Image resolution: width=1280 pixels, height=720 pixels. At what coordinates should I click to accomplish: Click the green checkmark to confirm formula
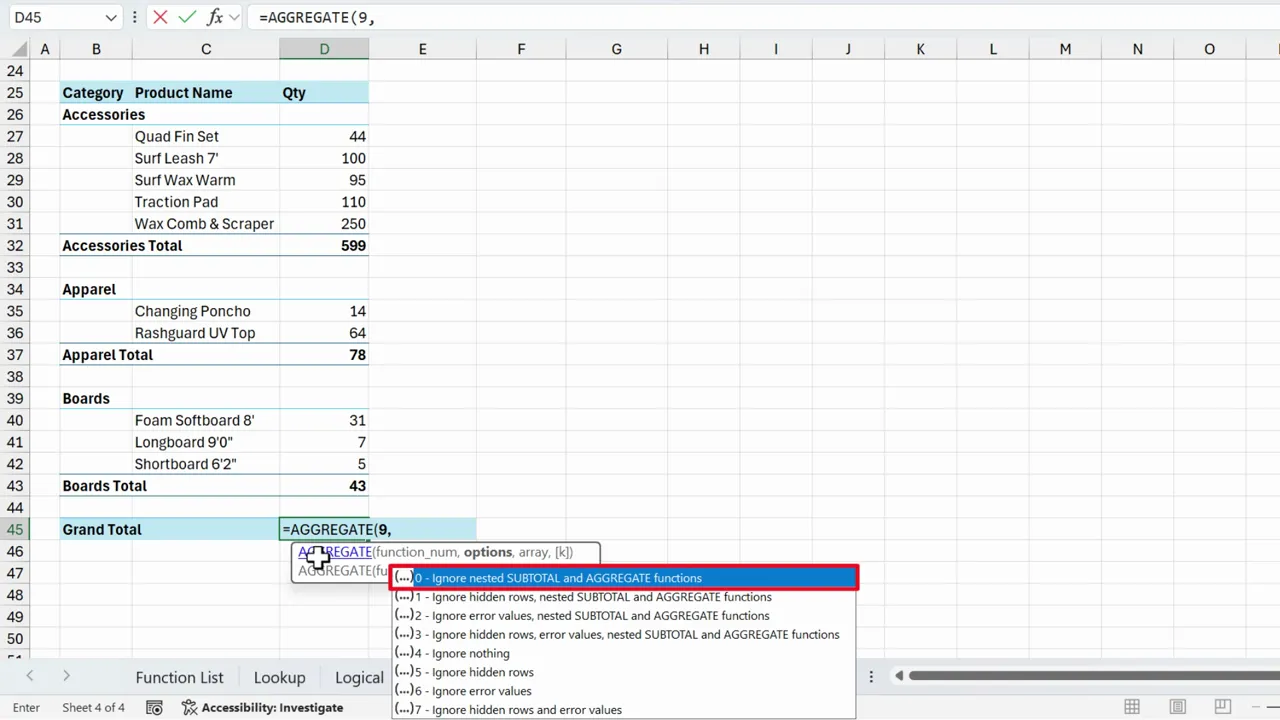coord(187,17)
